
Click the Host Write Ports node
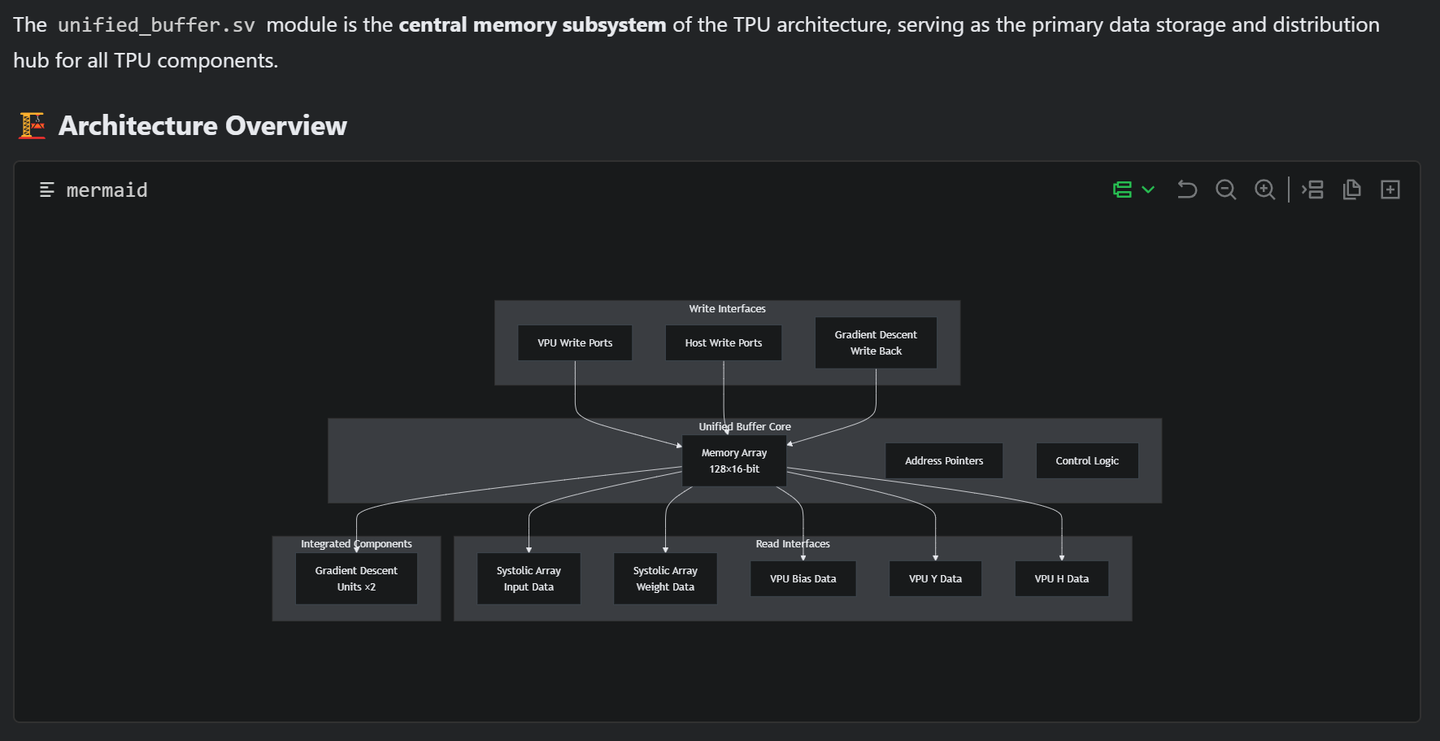click(723, 343)
